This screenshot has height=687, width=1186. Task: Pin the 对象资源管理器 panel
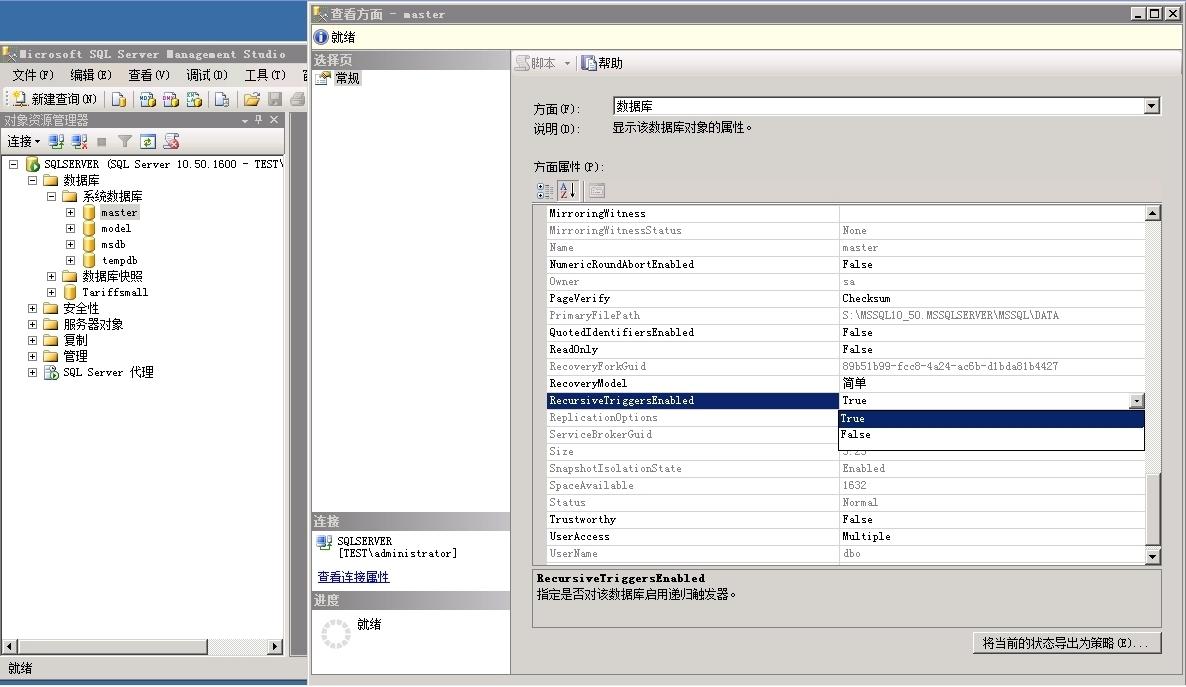click(x=259, y=120)
